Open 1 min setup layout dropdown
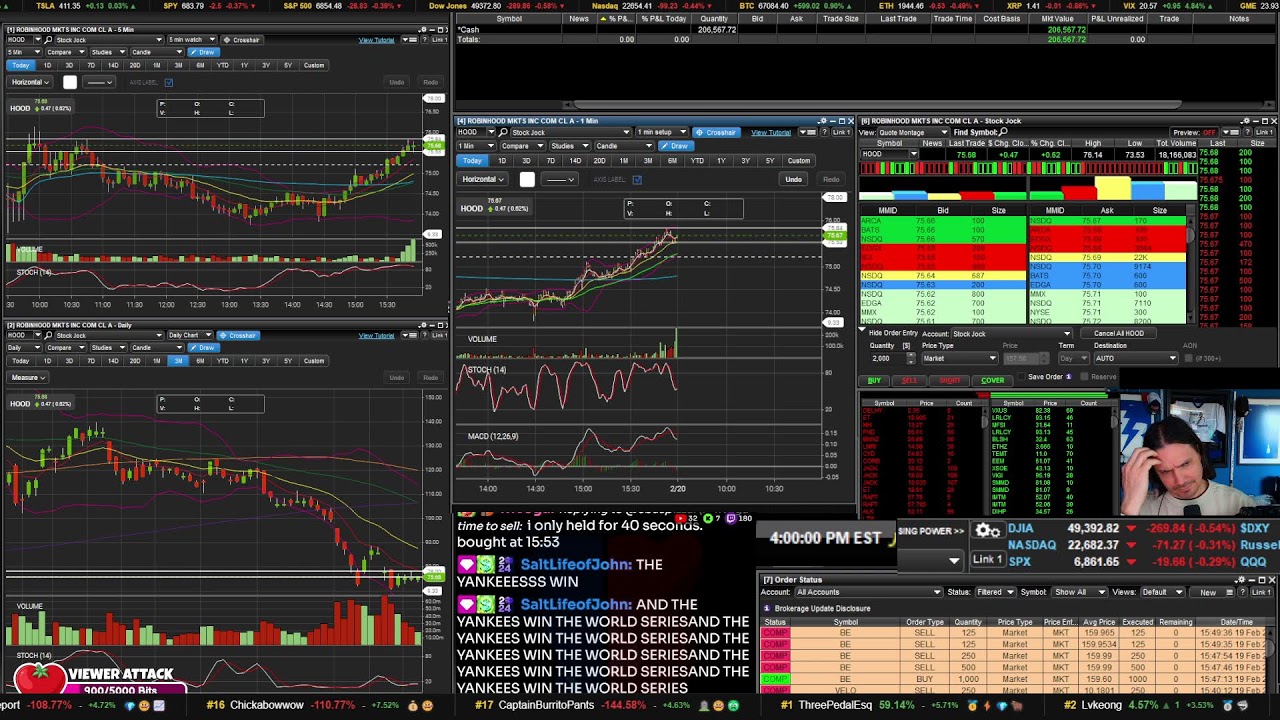The height and width of the screenshot is (720, 1280). (662, 132)
